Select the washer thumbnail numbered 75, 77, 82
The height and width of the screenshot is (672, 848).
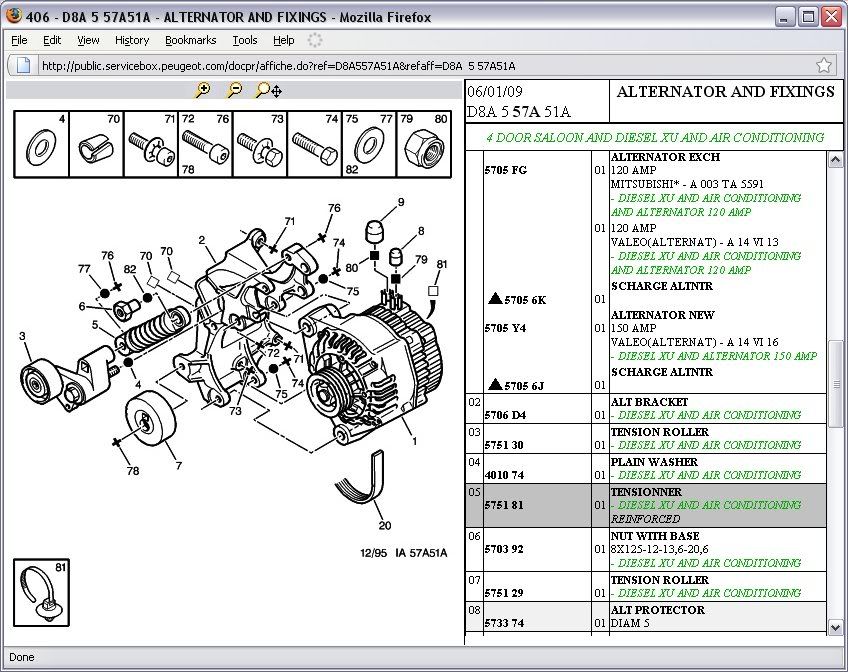(369, 144)
